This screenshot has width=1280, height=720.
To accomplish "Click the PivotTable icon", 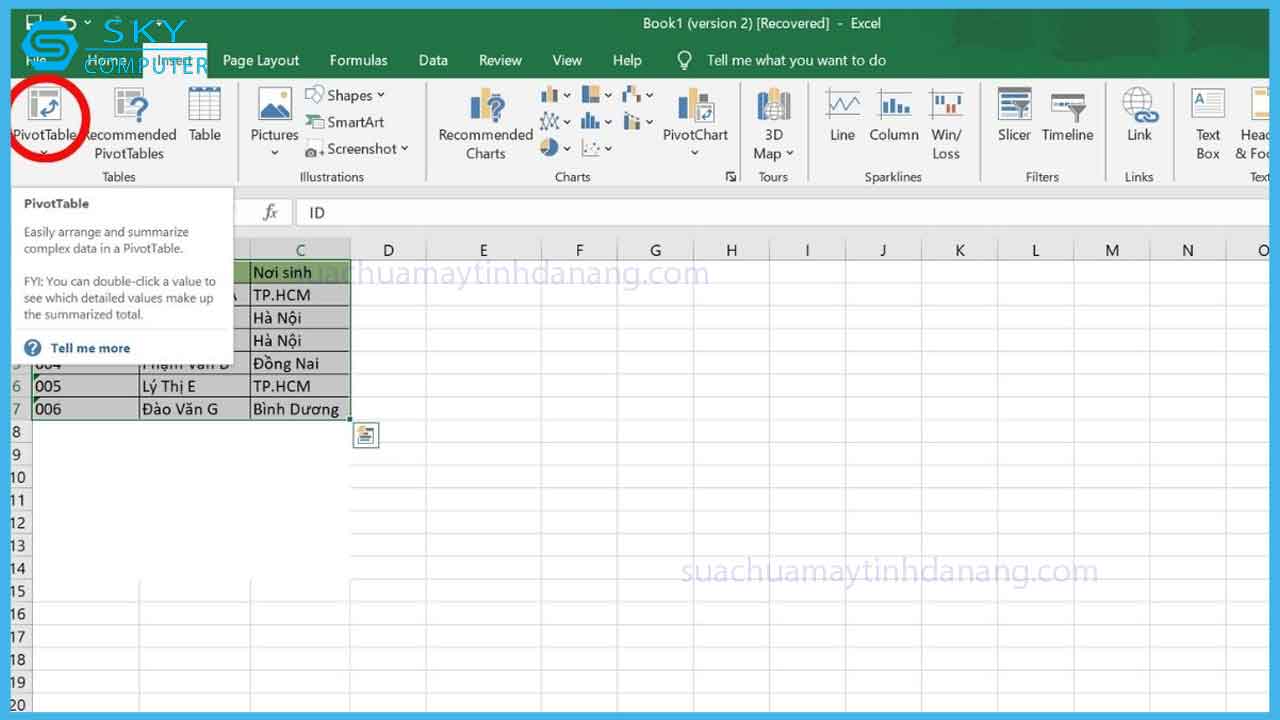I will [45, 105].
